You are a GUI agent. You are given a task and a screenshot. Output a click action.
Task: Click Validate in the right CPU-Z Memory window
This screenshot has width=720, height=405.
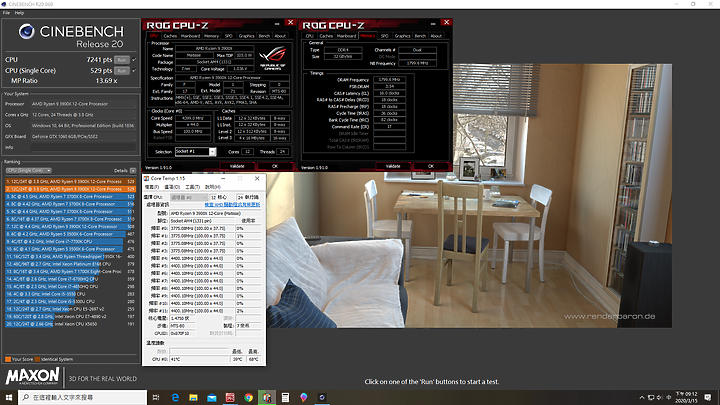click(393, 166)
